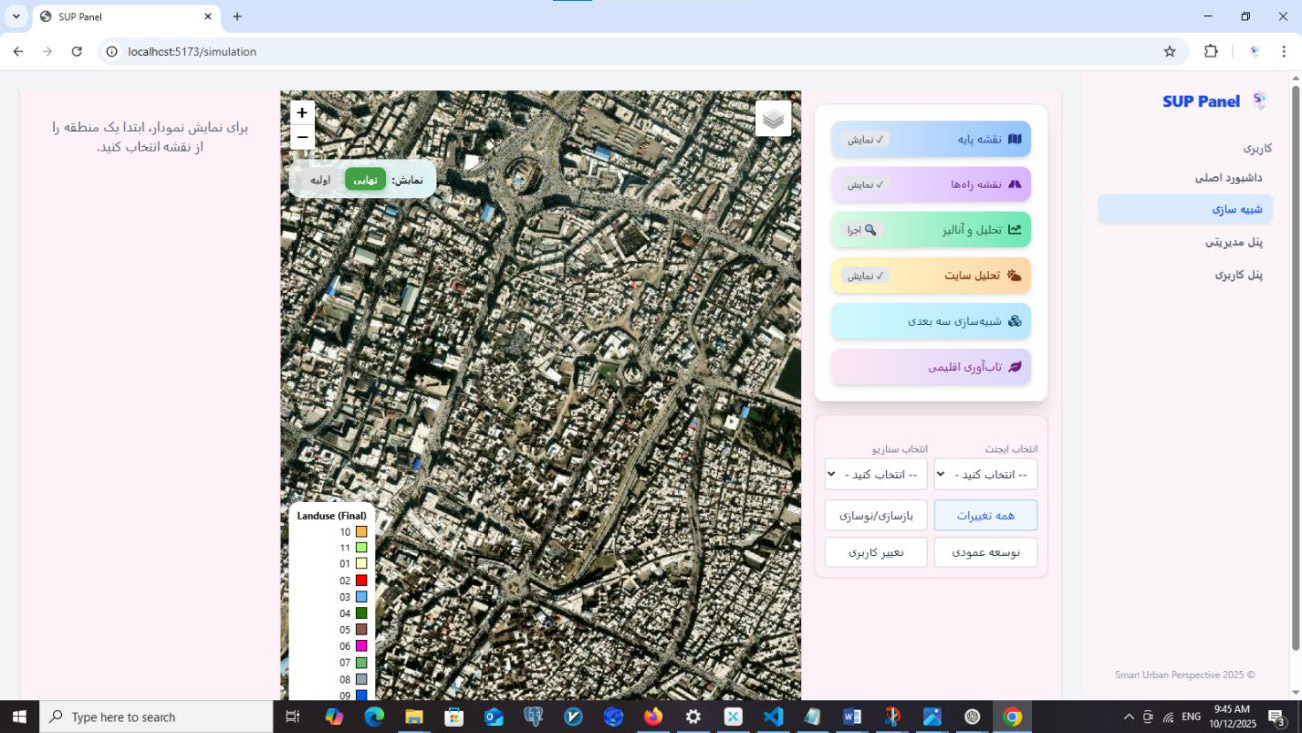Open the clock showing 9:45 AM
This screenshot has height=733, width=1302.
[1231, 717]
